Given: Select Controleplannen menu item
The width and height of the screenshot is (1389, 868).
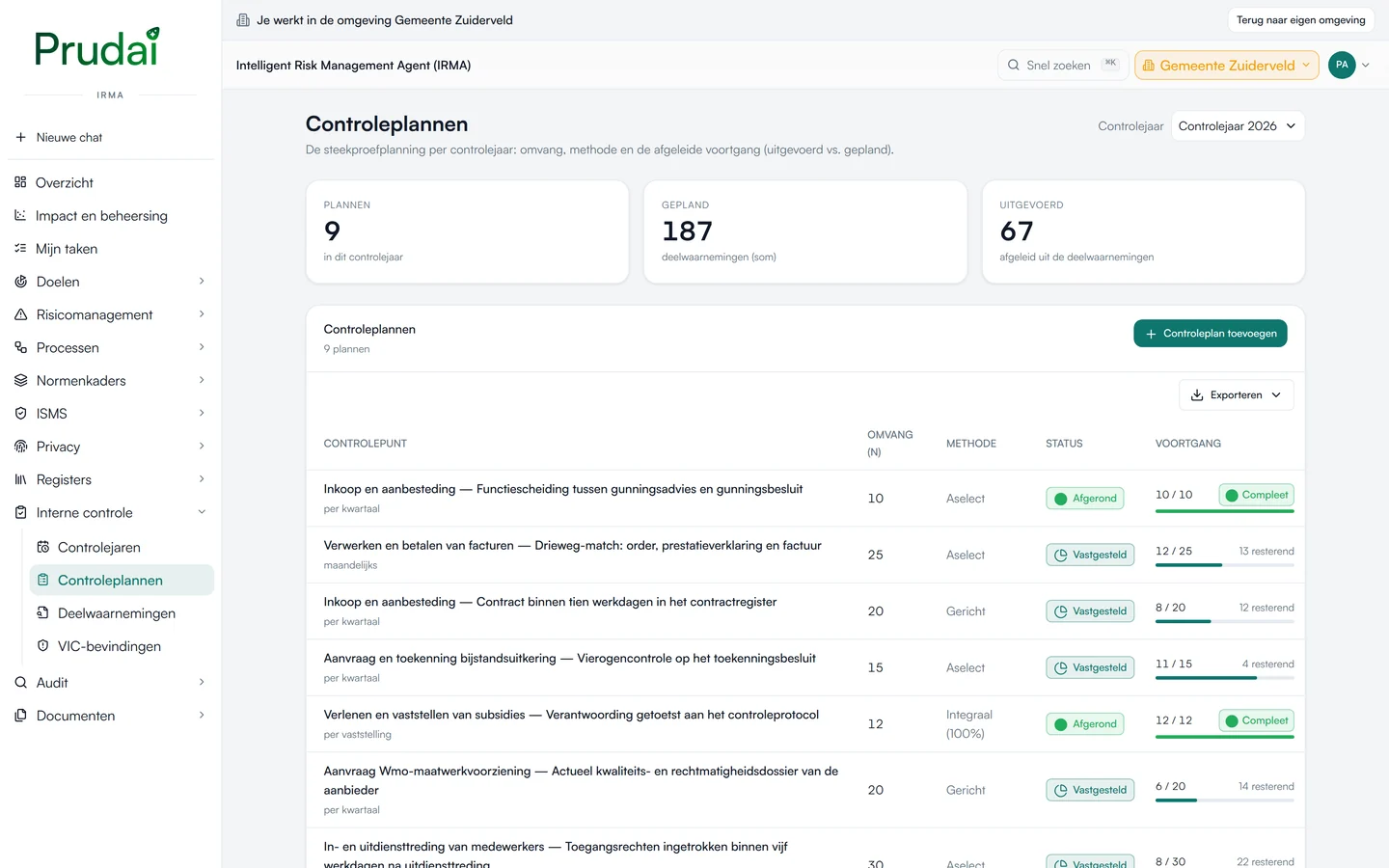Looking at the screenshot, I should (x=122, y=580).
